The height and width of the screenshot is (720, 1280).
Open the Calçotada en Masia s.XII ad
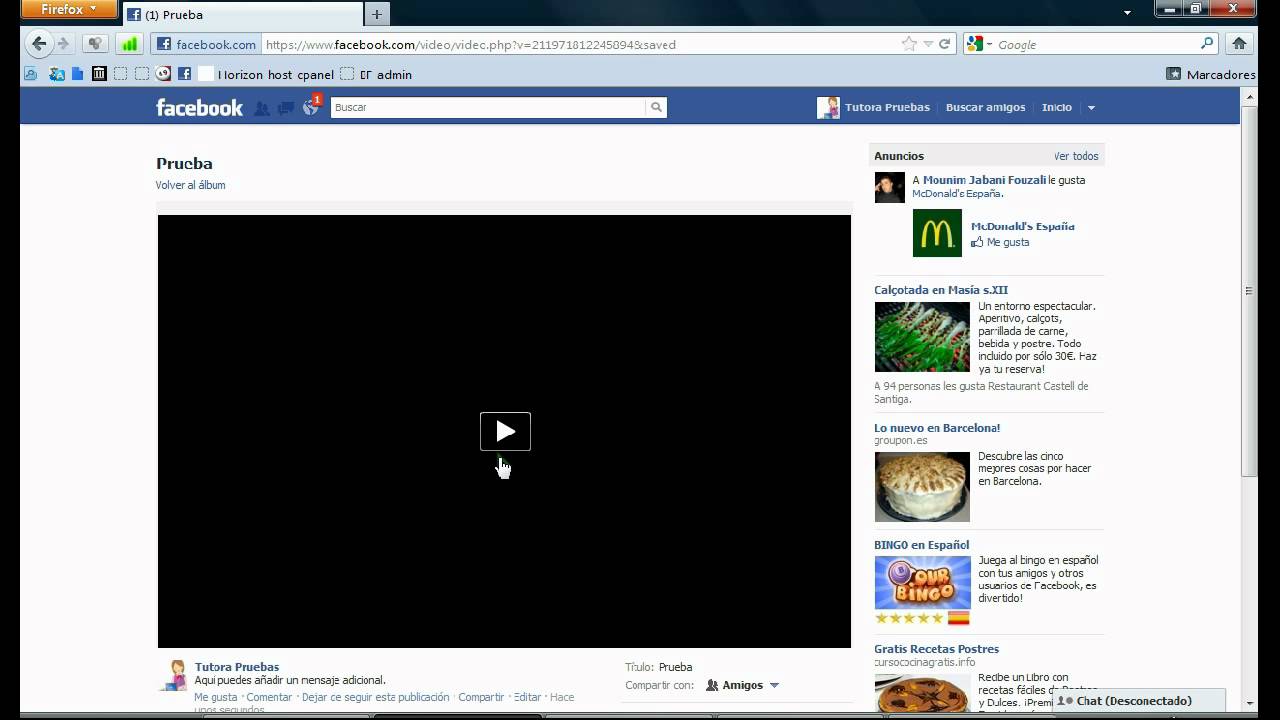941,290
